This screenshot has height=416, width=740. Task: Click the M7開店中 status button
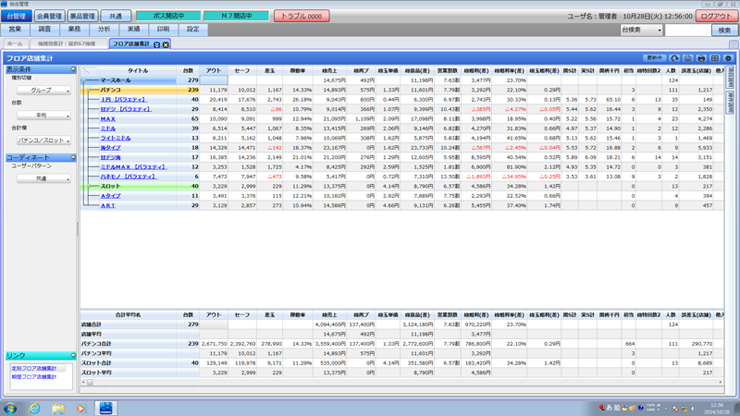(236, 16)
